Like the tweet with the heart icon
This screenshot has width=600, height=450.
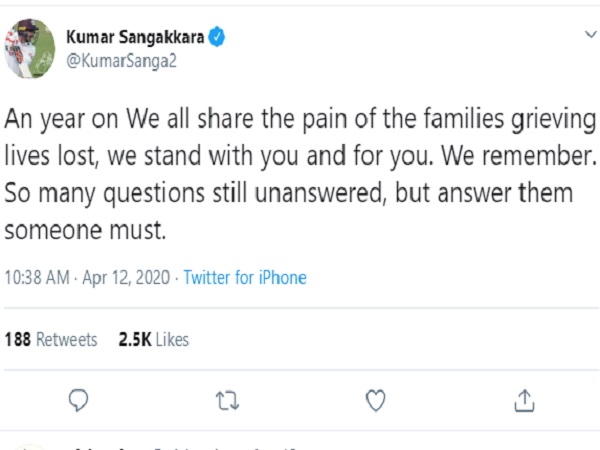(375, 401)
